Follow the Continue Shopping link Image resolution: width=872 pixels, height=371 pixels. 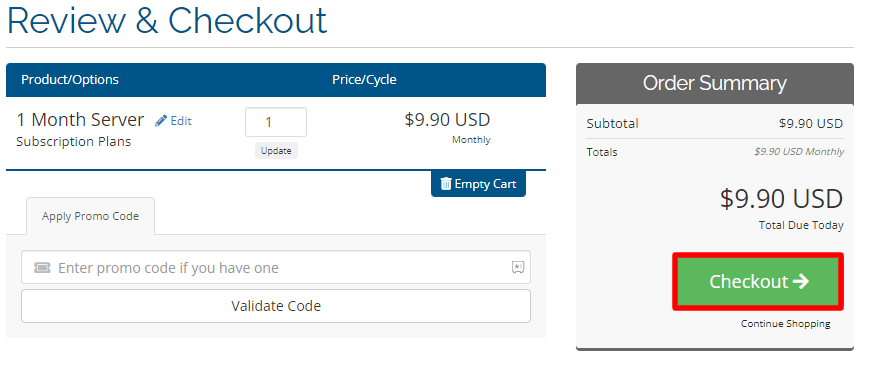point(785,324)
